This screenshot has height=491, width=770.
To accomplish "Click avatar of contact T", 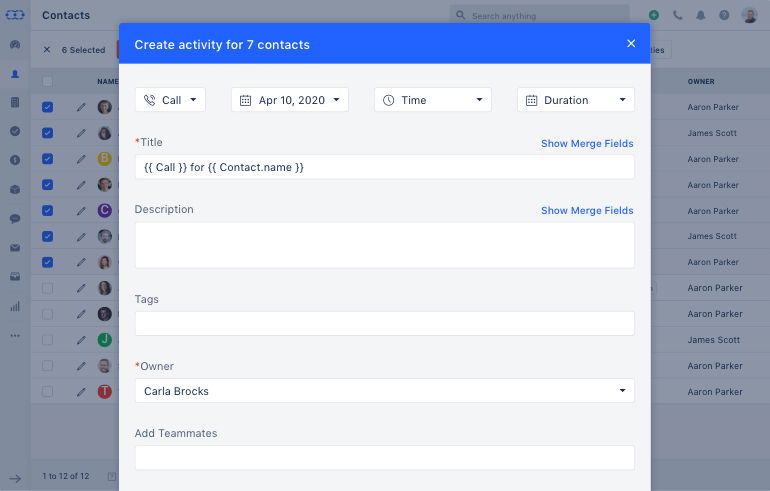I will 105,391.
